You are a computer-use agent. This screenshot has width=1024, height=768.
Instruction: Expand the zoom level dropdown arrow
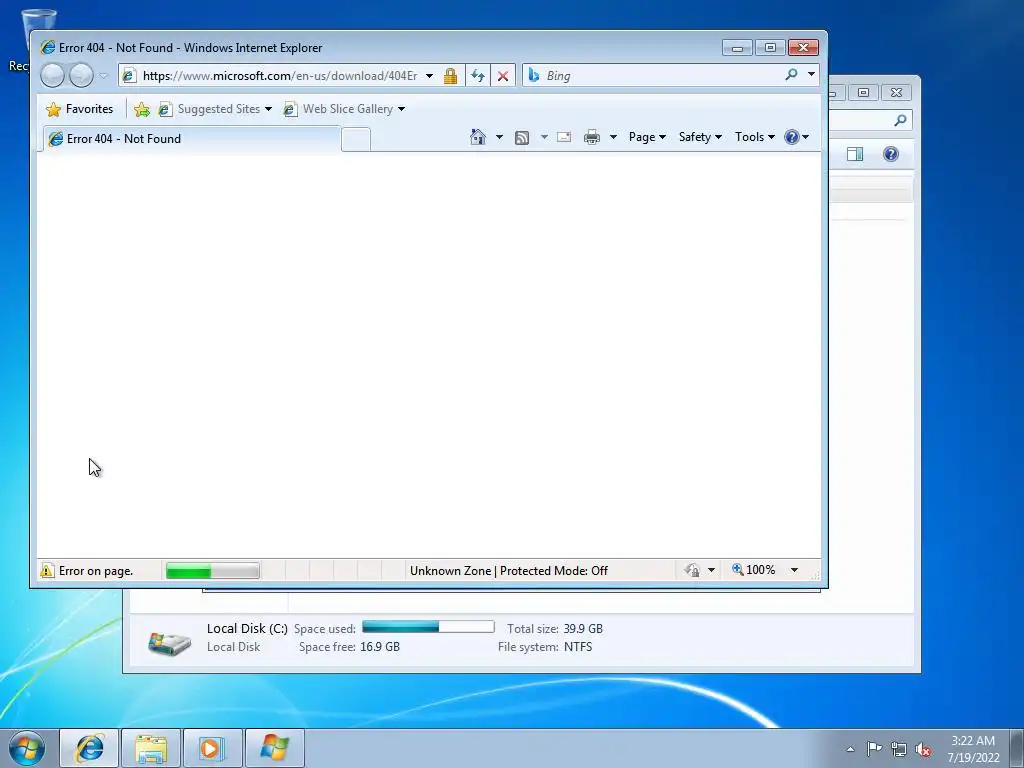(794, 569)
